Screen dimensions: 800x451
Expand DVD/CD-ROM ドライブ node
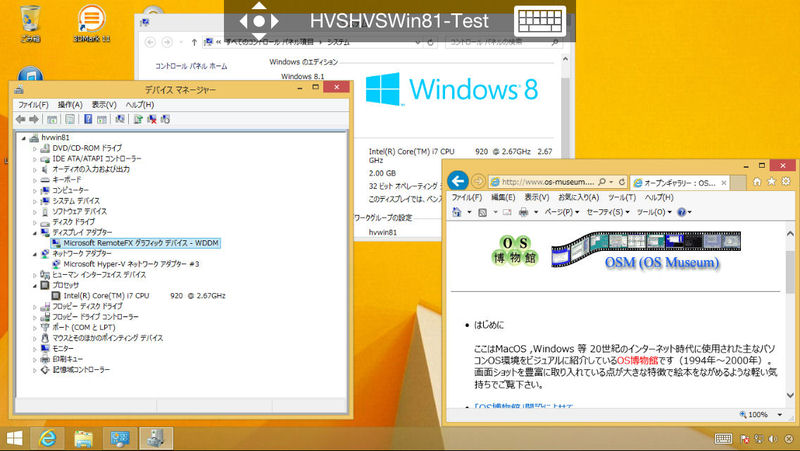click(35, 148)
